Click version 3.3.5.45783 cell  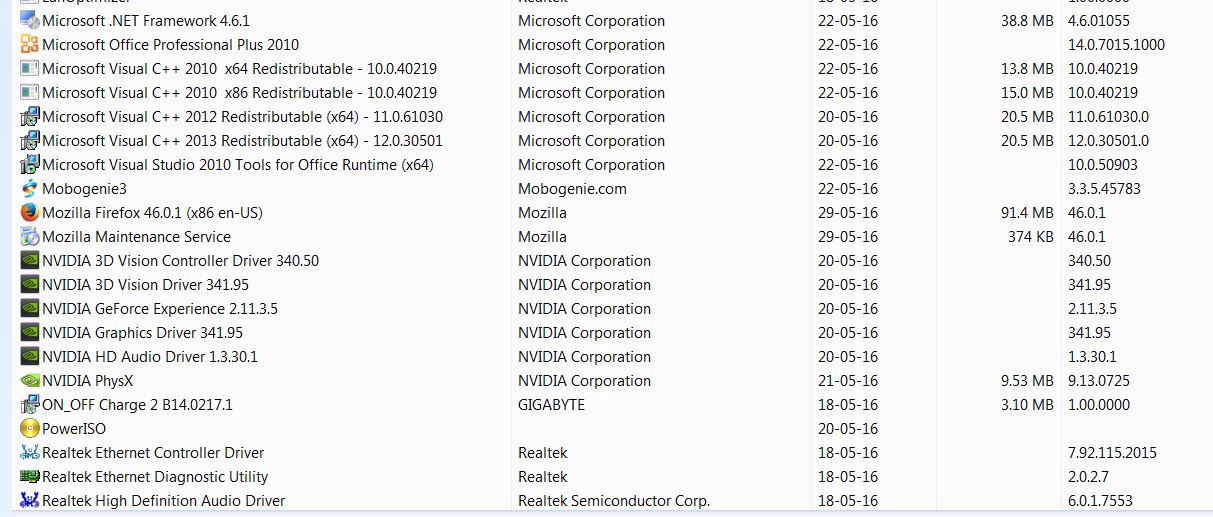click(x=1104, y=188)
